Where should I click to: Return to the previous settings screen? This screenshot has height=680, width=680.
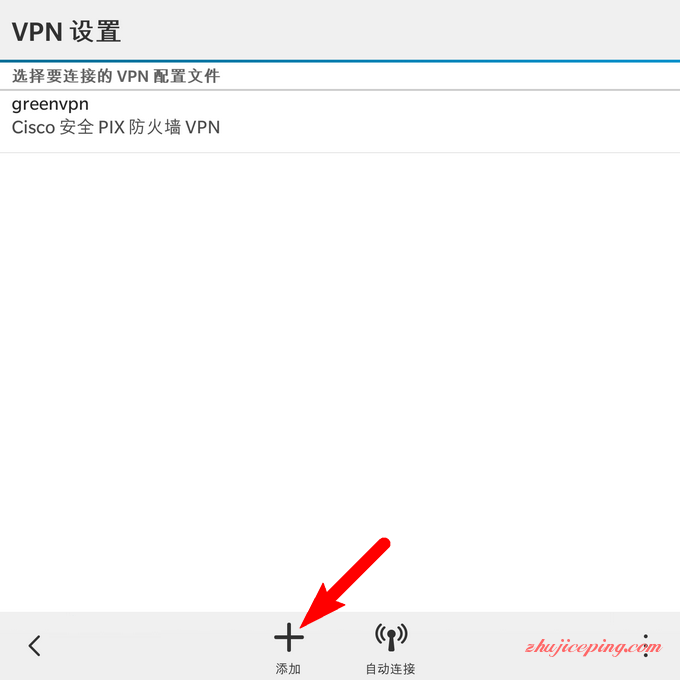34,646
